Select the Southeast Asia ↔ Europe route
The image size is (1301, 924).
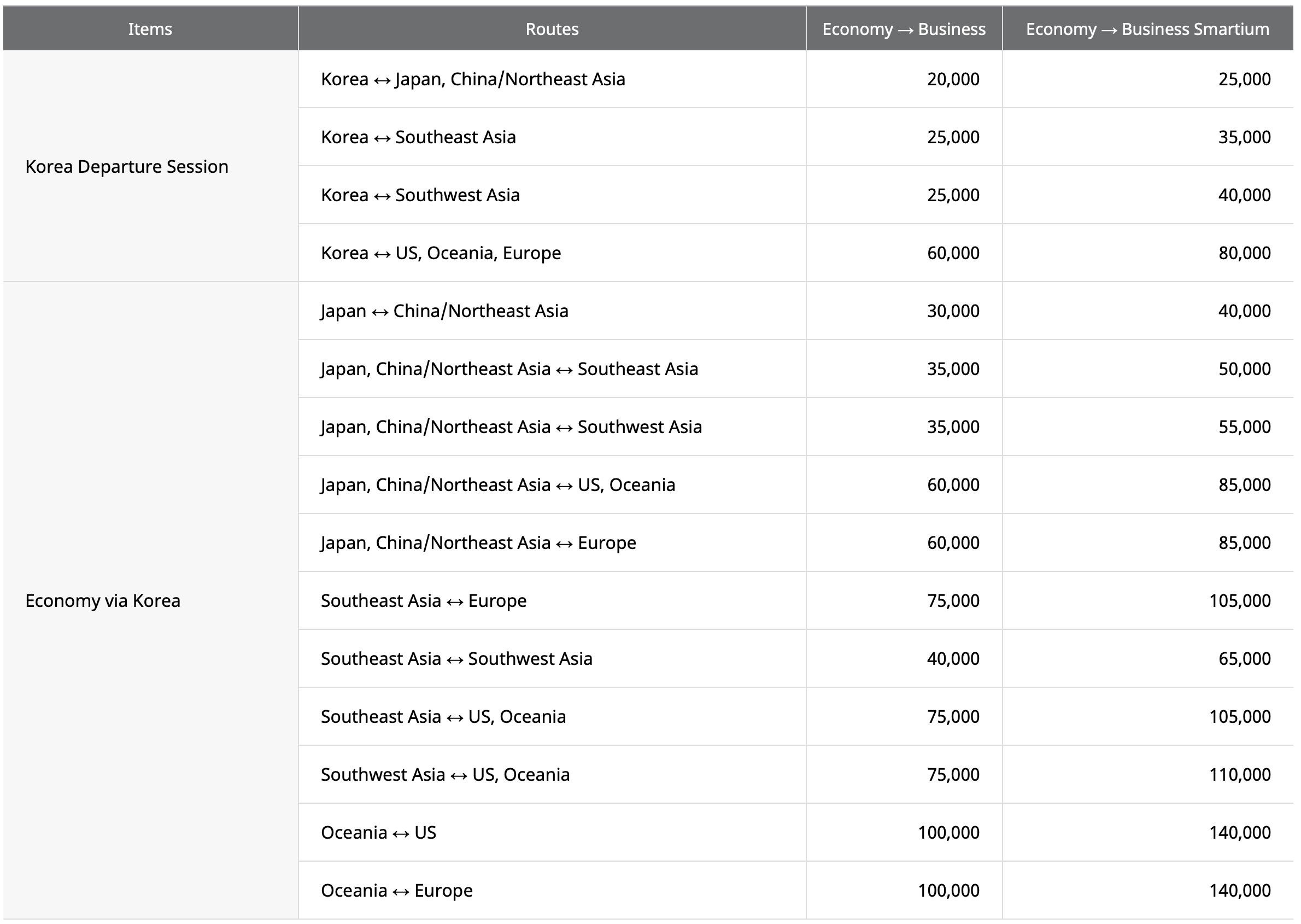point(424,600)
